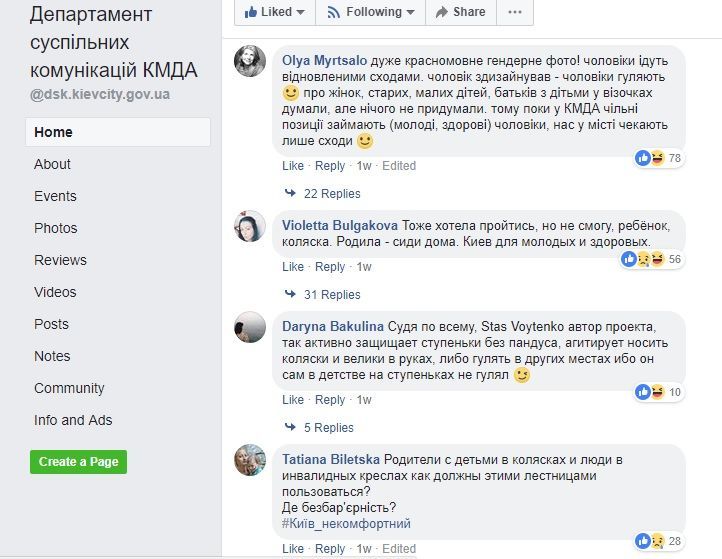Viewport: 722px width, 559px height.
Task: Open the Following dropdown
Action: coord(369,12)
